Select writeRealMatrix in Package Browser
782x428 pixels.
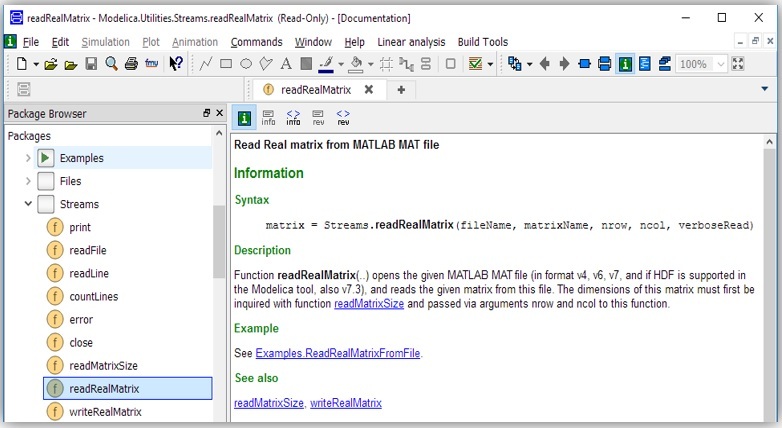click(x=105, y=412)
